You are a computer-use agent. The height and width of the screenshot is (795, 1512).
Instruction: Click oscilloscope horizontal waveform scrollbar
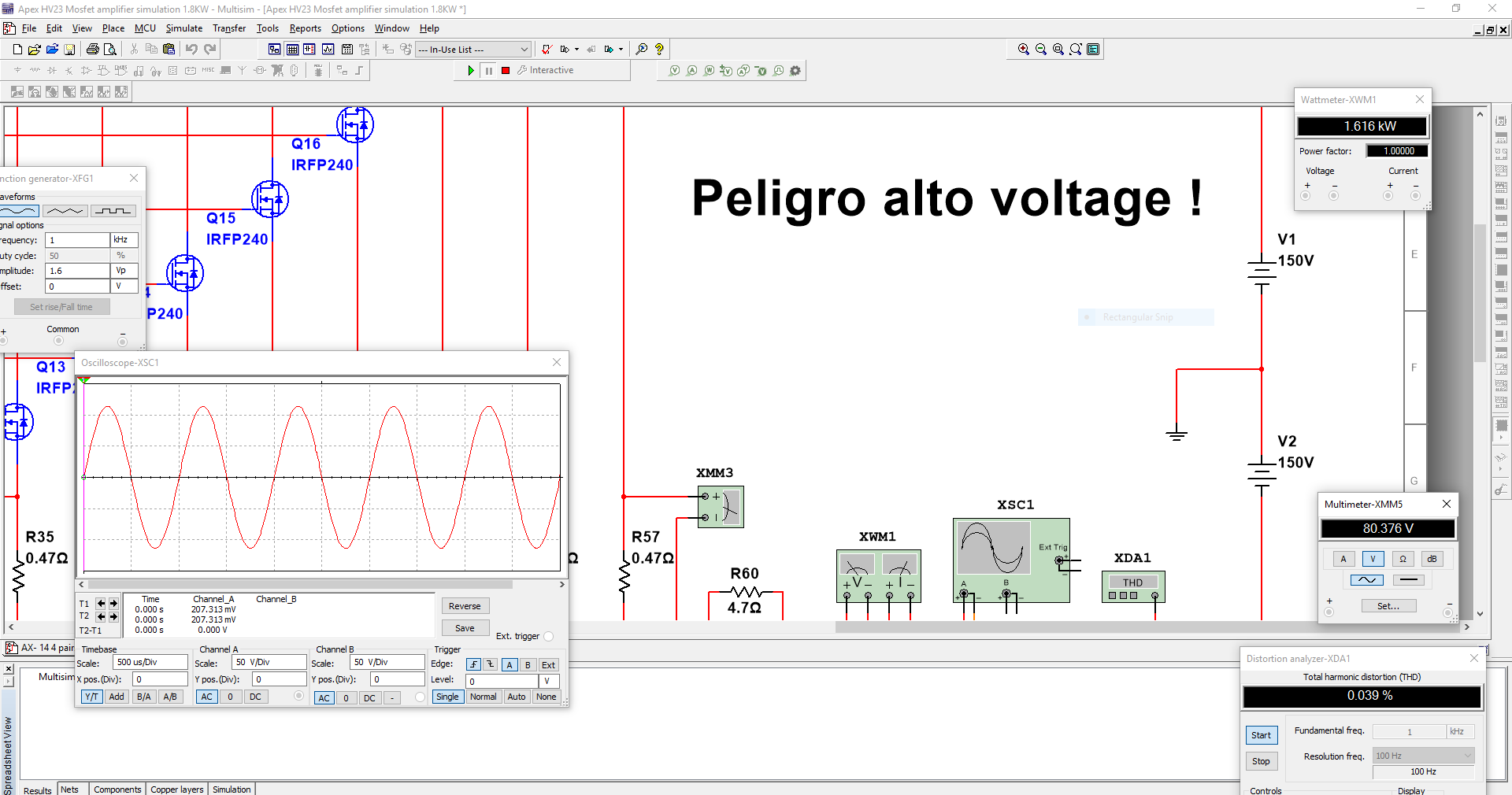pos(299,585)
